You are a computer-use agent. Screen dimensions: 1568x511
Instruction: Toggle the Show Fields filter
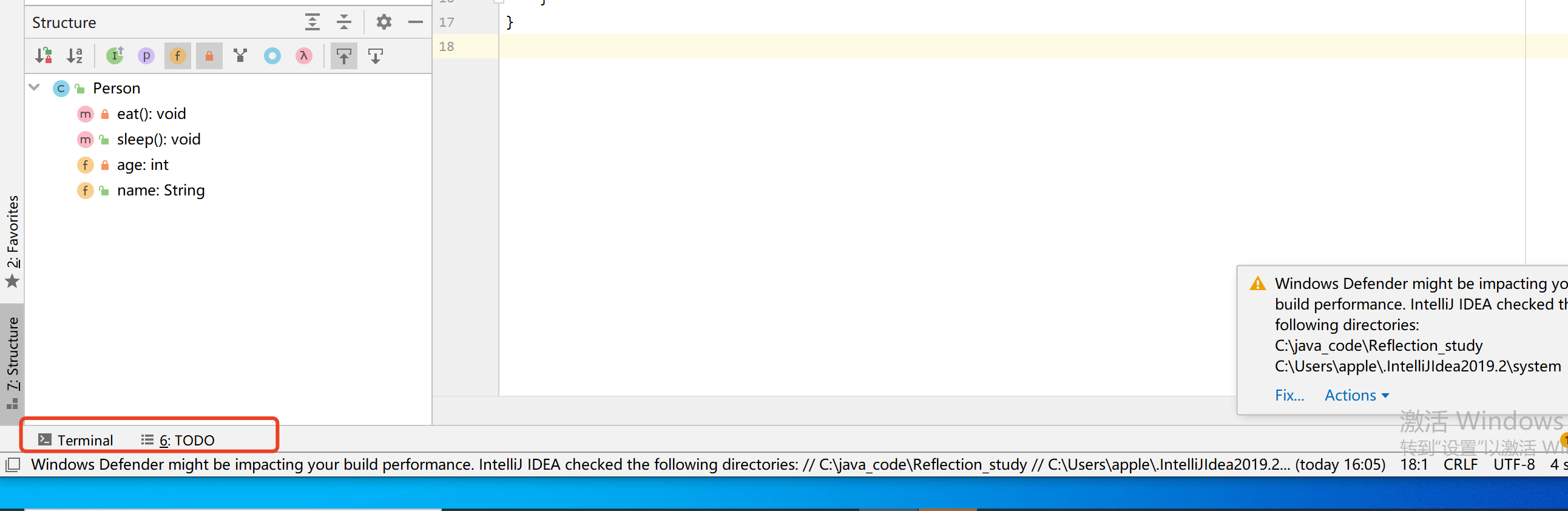(x=177, y=56)
